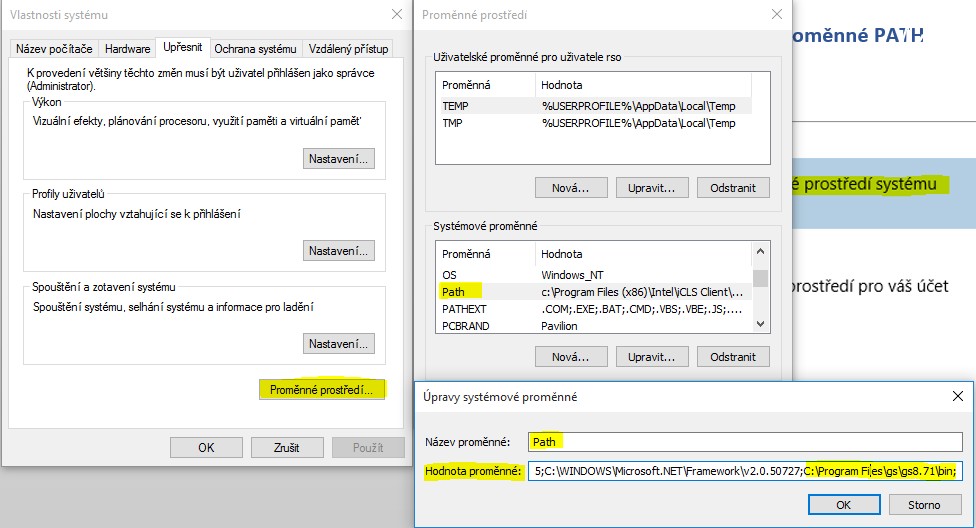Click Zrušit in Vlastnosti systému
Viewport: 976px width, 528px height.
tap(287, 447)
